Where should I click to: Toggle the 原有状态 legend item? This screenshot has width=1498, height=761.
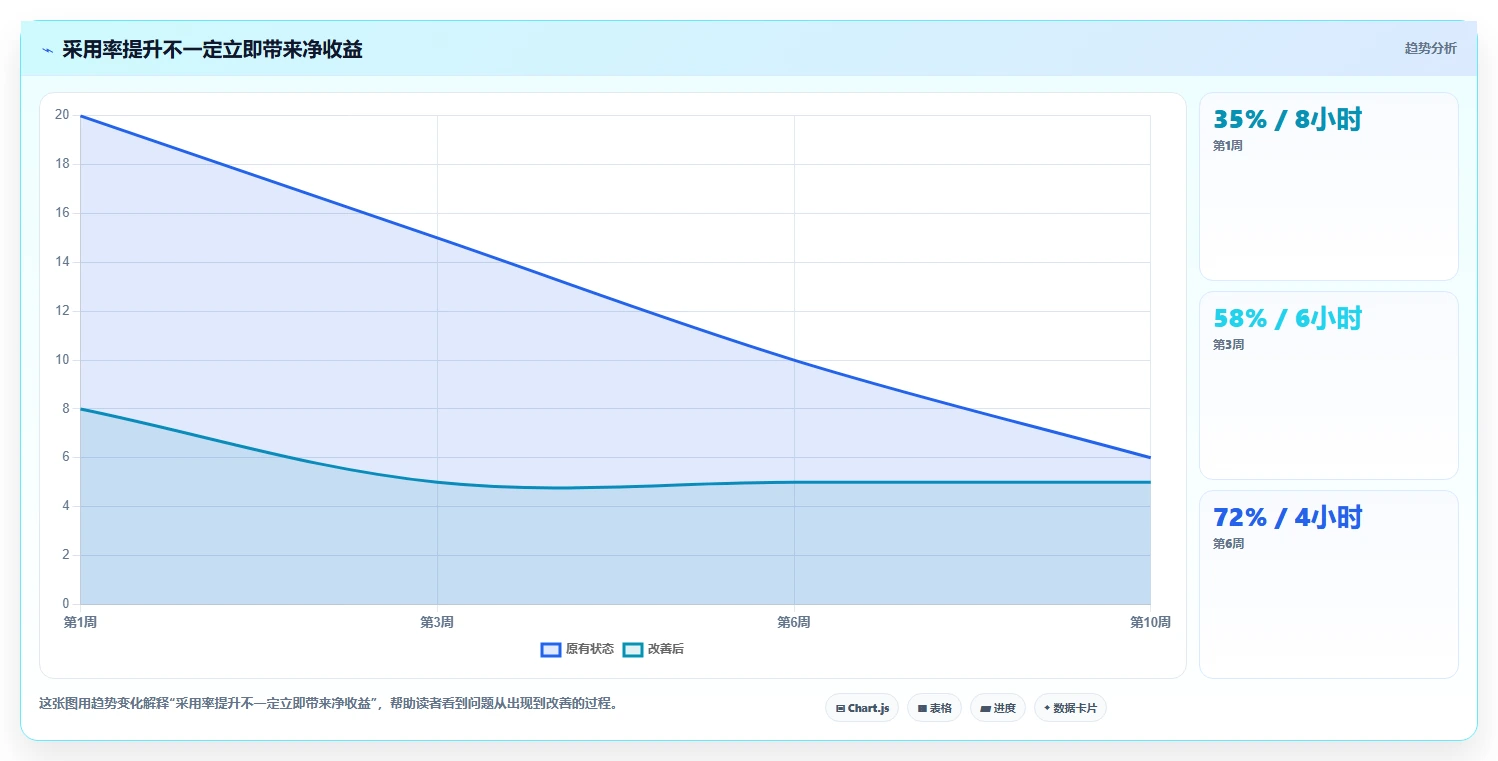click(x=577, y=649)
